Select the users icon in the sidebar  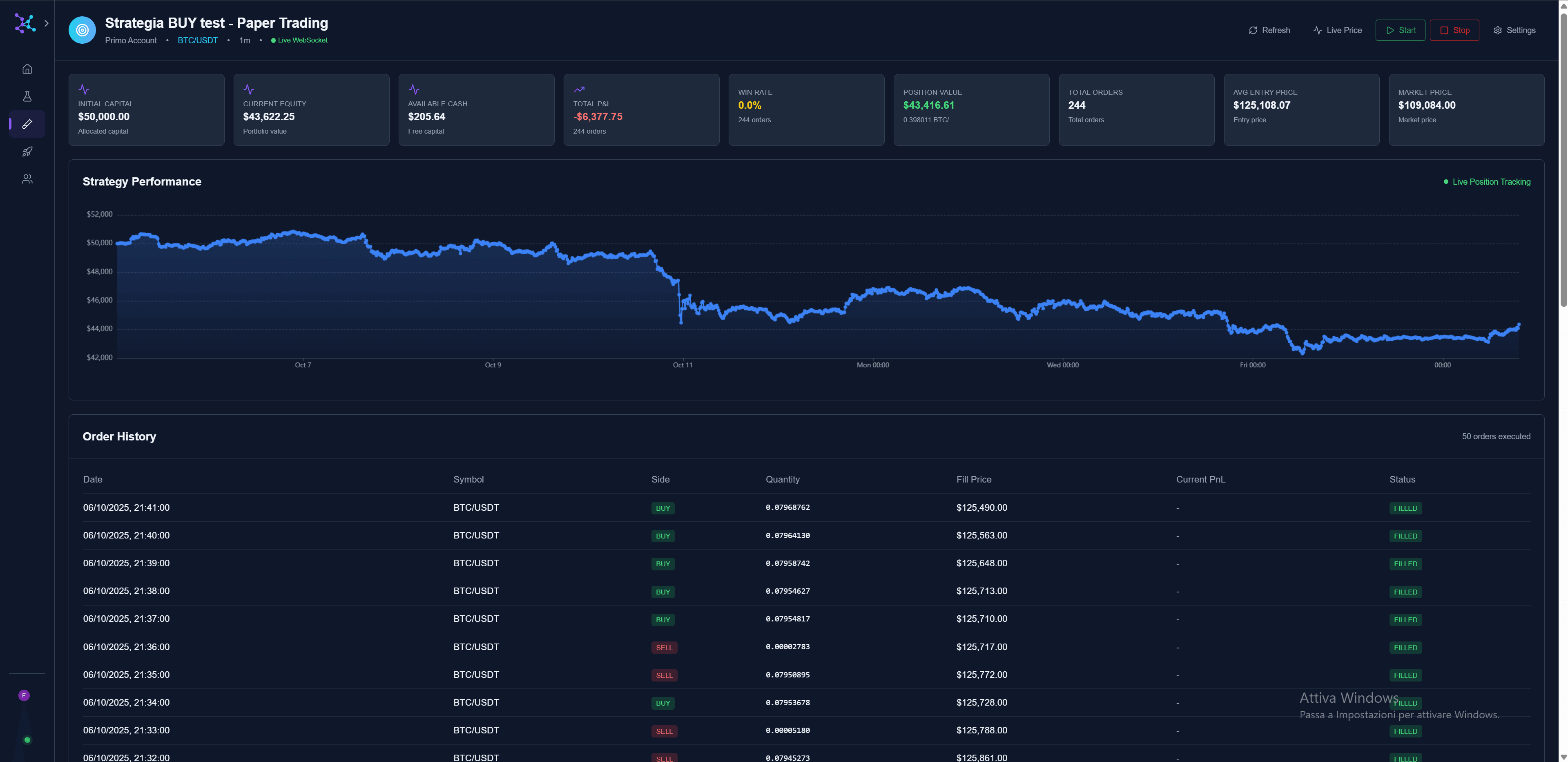pos(27,179)
